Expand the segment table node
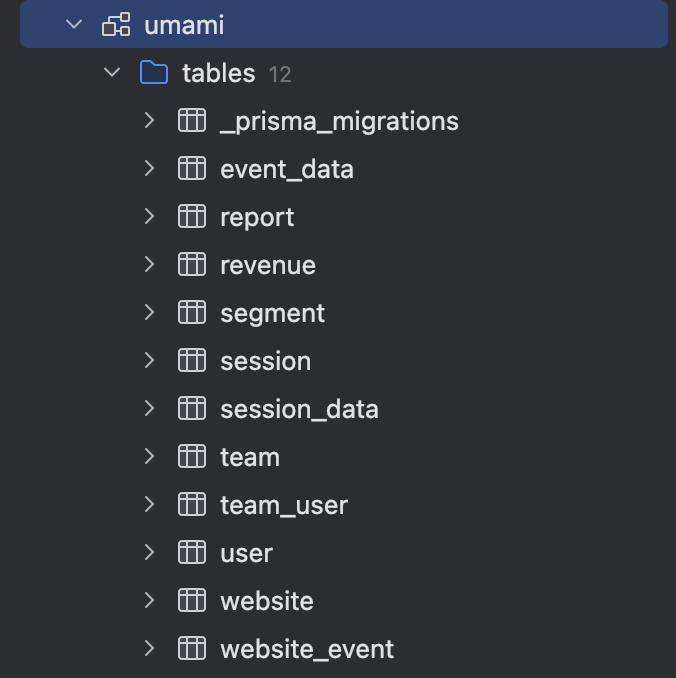The width and height of the screenshot is (676, 678). pyautogui.click(x=149, y=313)
